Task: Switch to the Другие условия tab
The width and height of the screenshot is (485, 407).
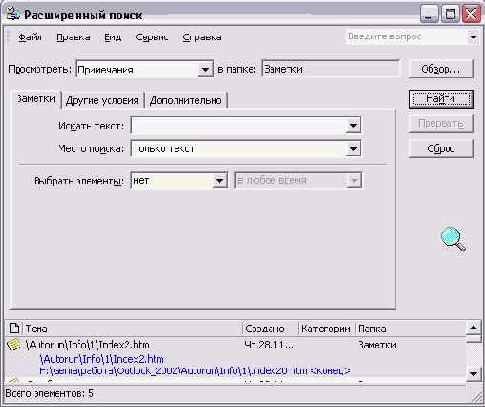Action: point(102,100)
